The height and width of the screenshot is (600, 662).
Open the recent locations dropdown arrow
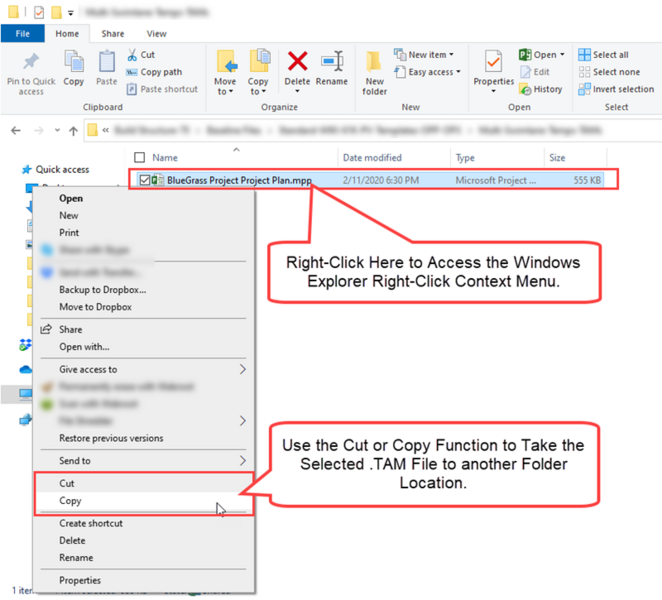[x=57, y=130]
